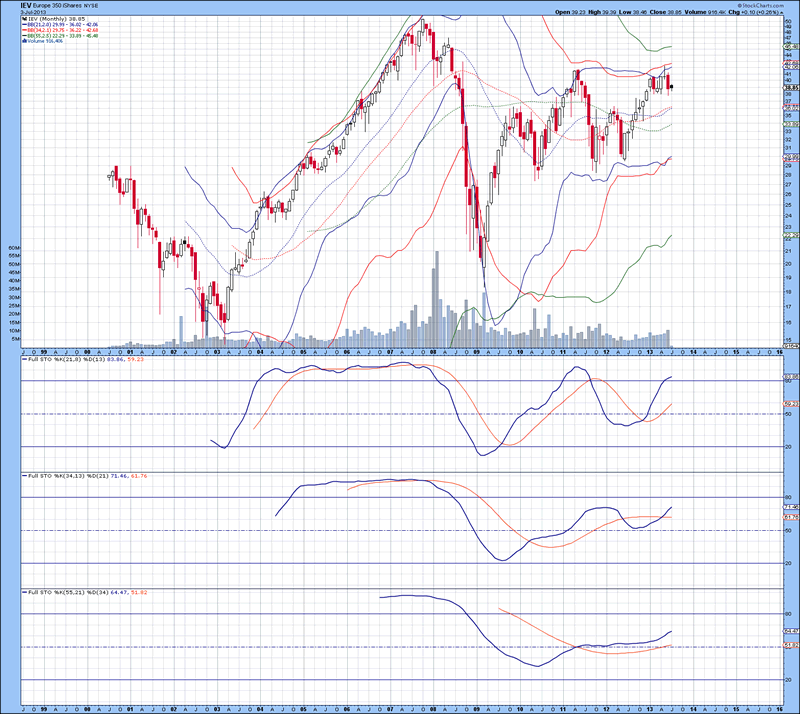The width and height of the screenshot is (800, 714).
Task: Click the IEV (Monthly) candlestick legend icon
Action: click(25, 18)
